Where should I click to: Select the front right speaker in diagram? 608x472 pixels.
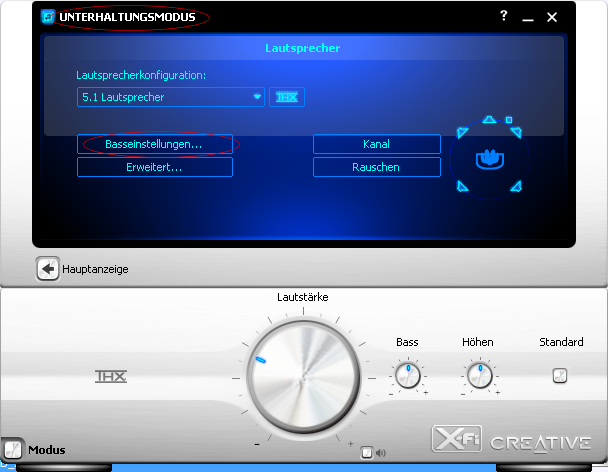pyautogui.click(x=516, y=132)
